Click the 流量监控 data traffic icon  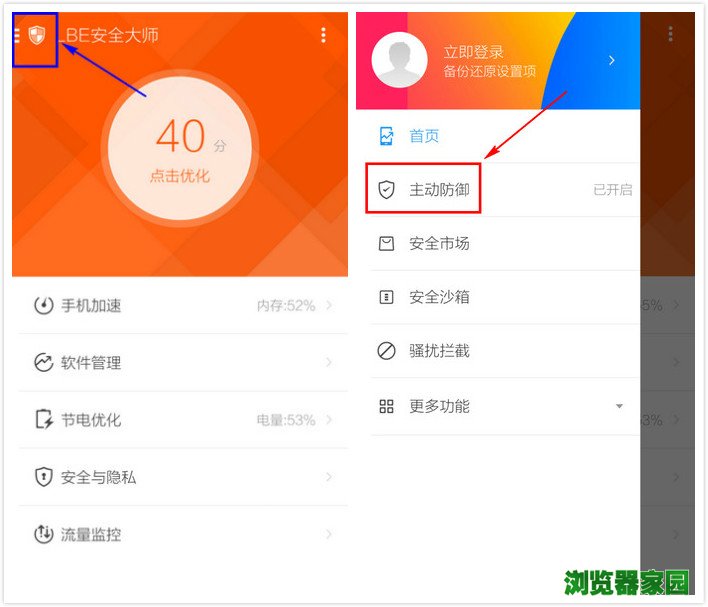[x=43, y=535]
